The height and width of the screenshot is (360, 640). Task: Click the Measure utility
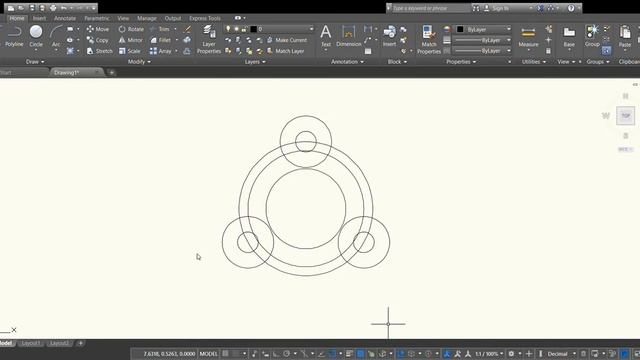point(528,38)
